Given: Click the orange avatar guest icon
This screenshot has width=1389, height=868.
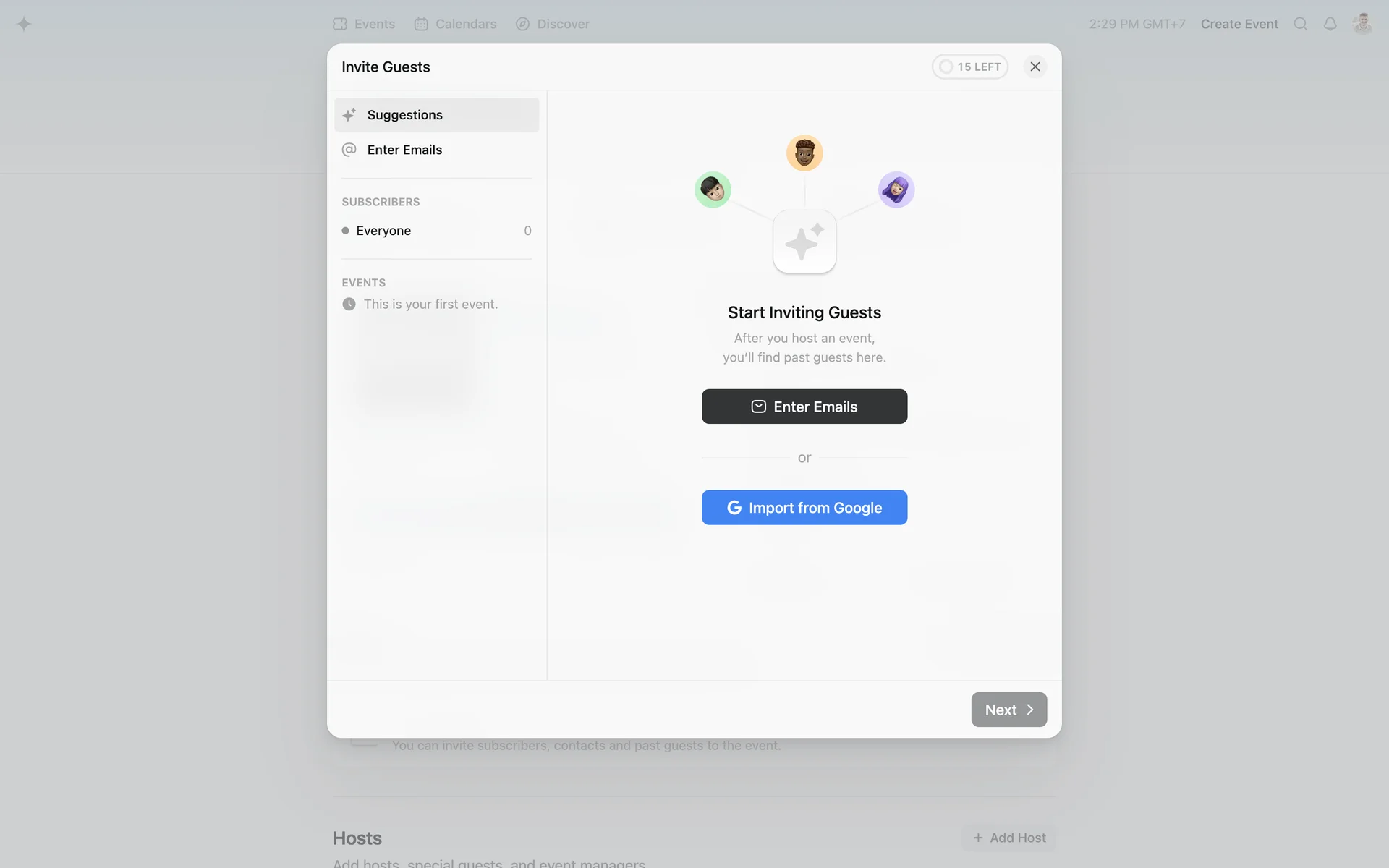Looking at the screenshot, I should (x=804, y=153).
